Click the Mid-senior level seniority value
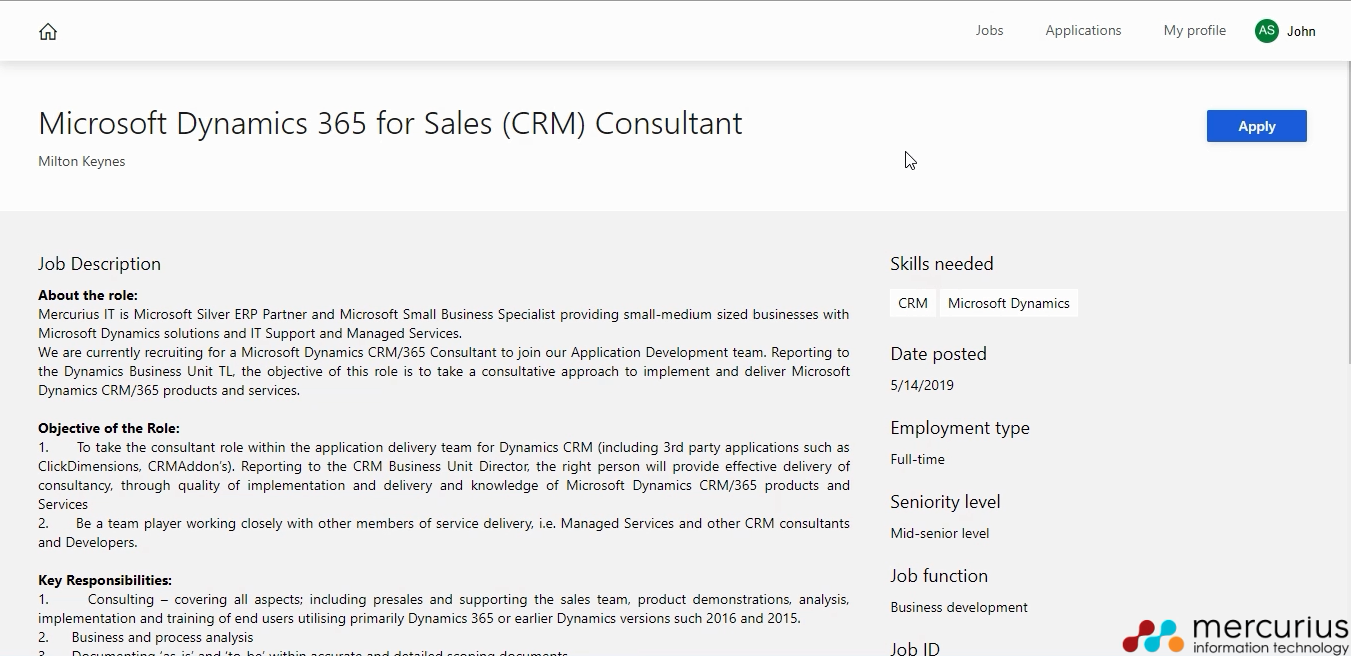The width and height of the screenshot is (1351, 656). [x=939, y=533]
